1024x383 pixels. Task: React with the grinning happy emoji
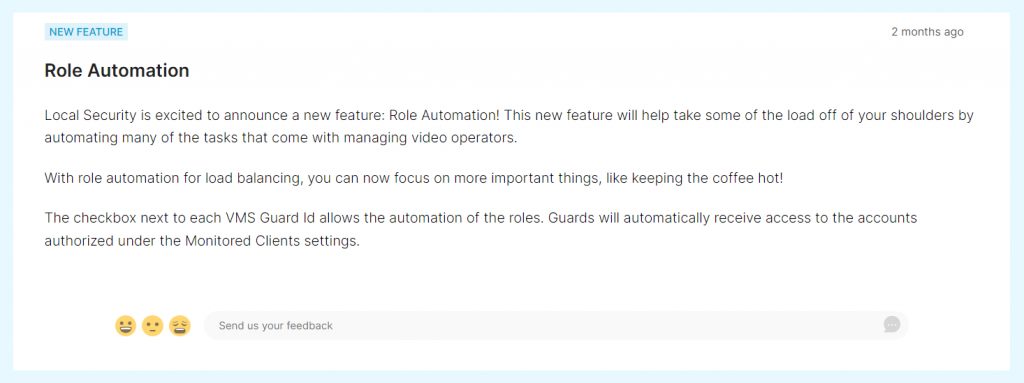[125, 325]
